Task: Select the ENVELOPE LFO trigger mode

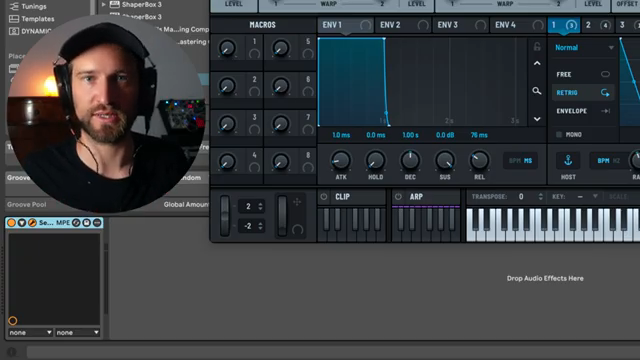Action: (x=583, y=111)
